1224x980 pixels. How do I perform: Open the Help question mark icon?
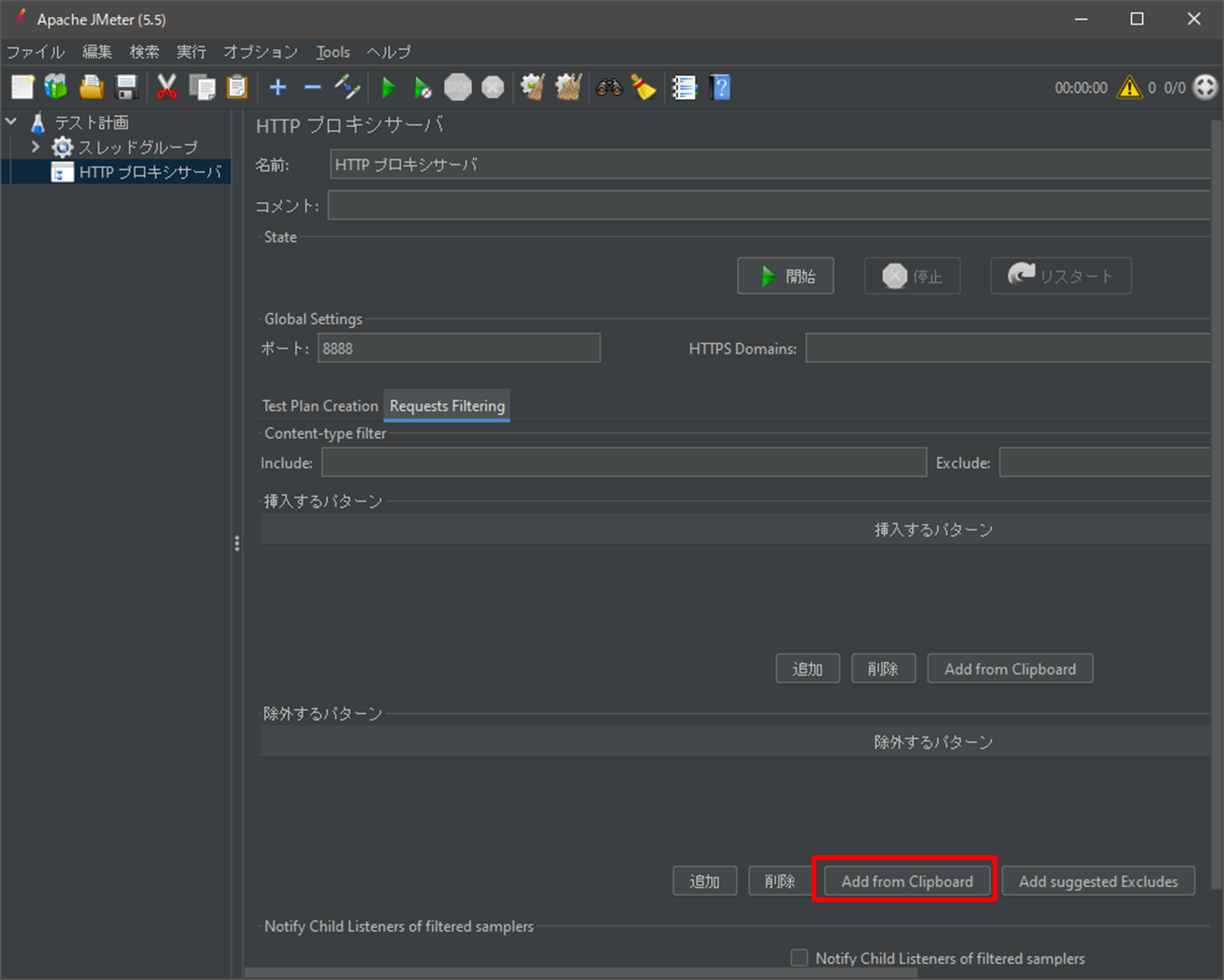pyautogui.click(x=719, y=87)
